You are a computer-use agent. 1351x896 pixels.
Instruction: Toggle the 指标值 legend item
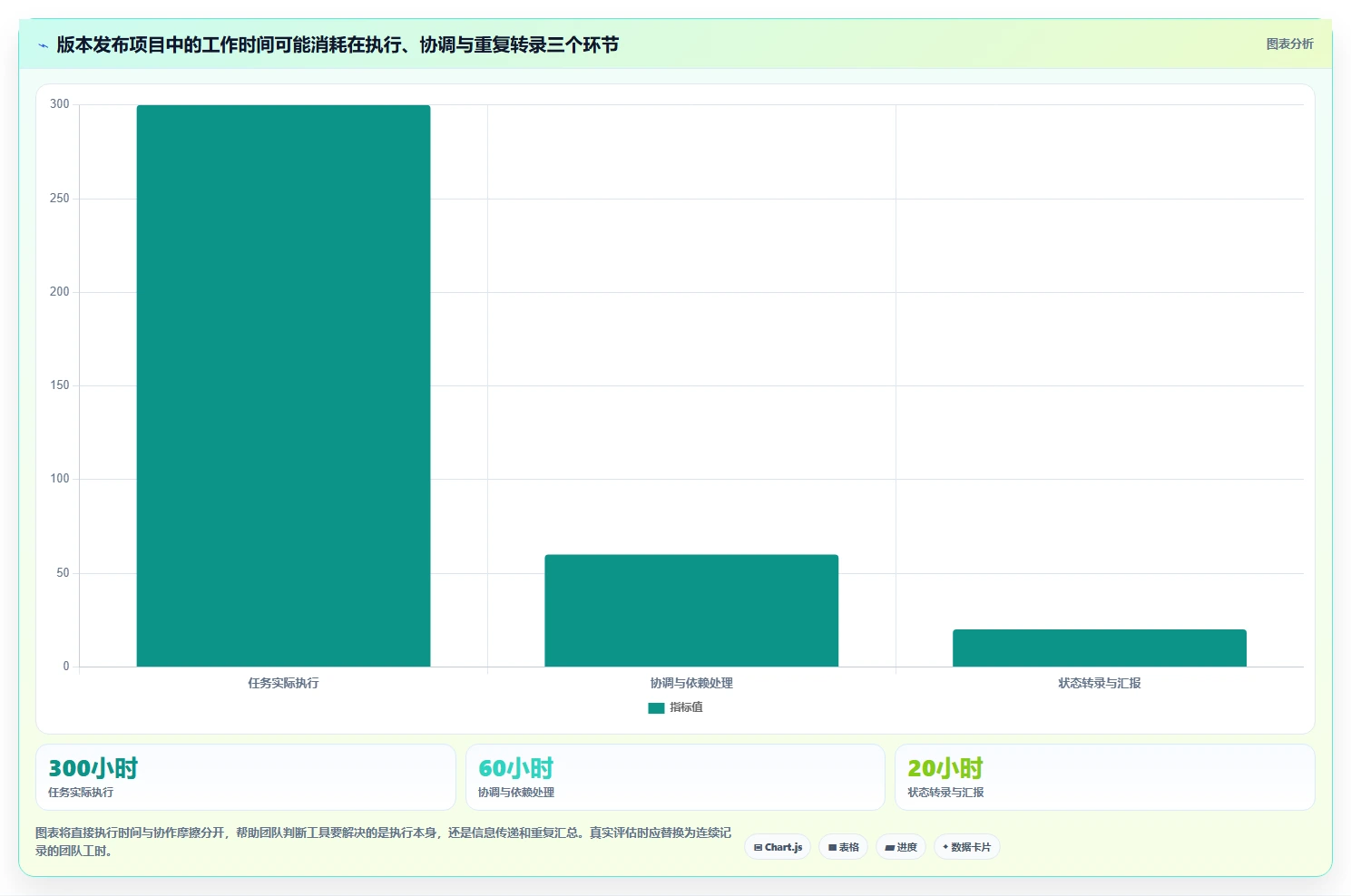coord(675,707)
